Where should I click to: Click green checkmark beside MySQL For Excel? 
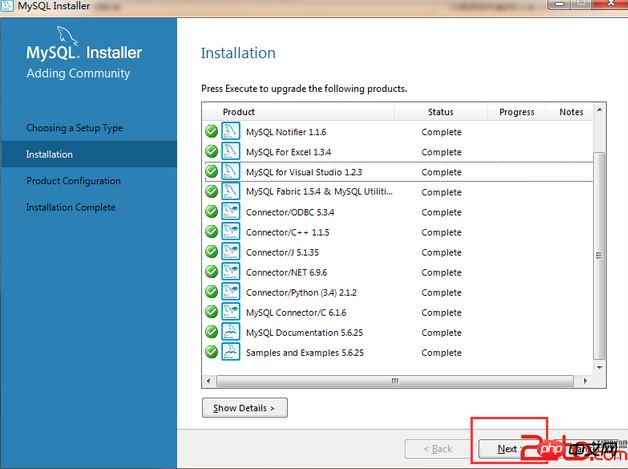click(x=211, y=151)
